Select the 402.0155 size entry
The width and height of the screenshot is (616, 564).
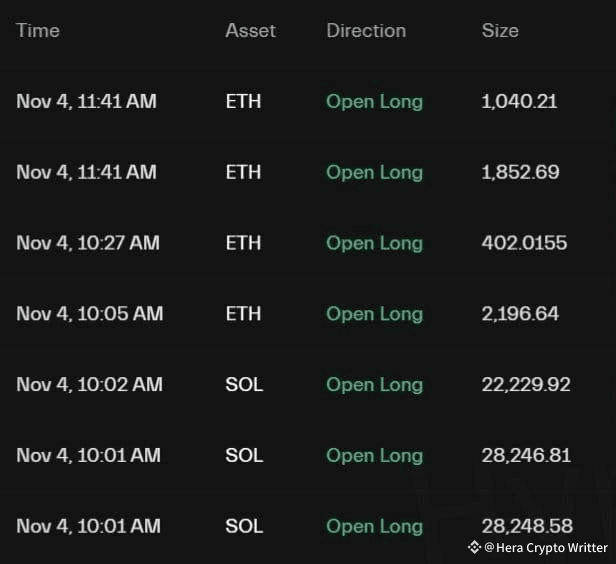point(524,243)
